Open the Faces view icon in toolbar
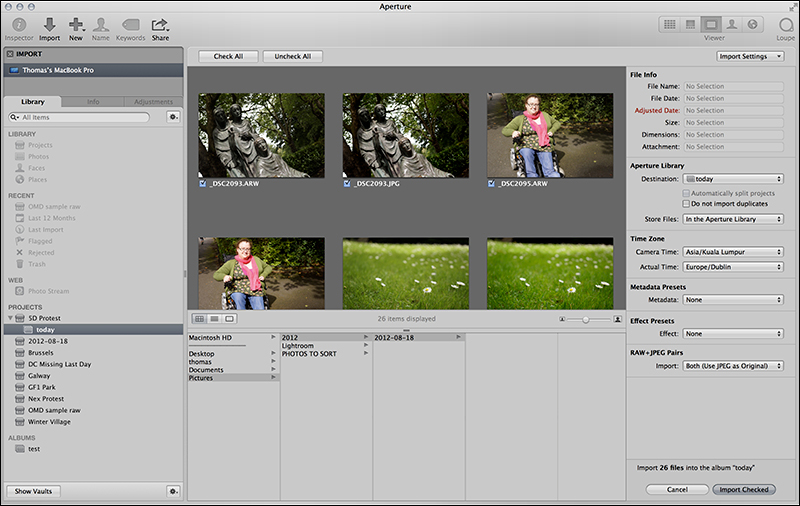 click(732, 24)
